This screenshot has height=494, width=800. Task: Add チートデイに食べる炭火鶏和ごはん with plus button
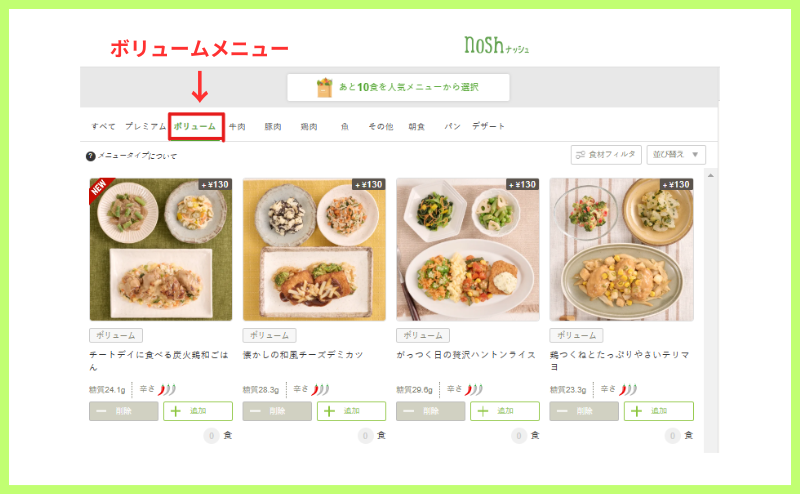(198, 411)
